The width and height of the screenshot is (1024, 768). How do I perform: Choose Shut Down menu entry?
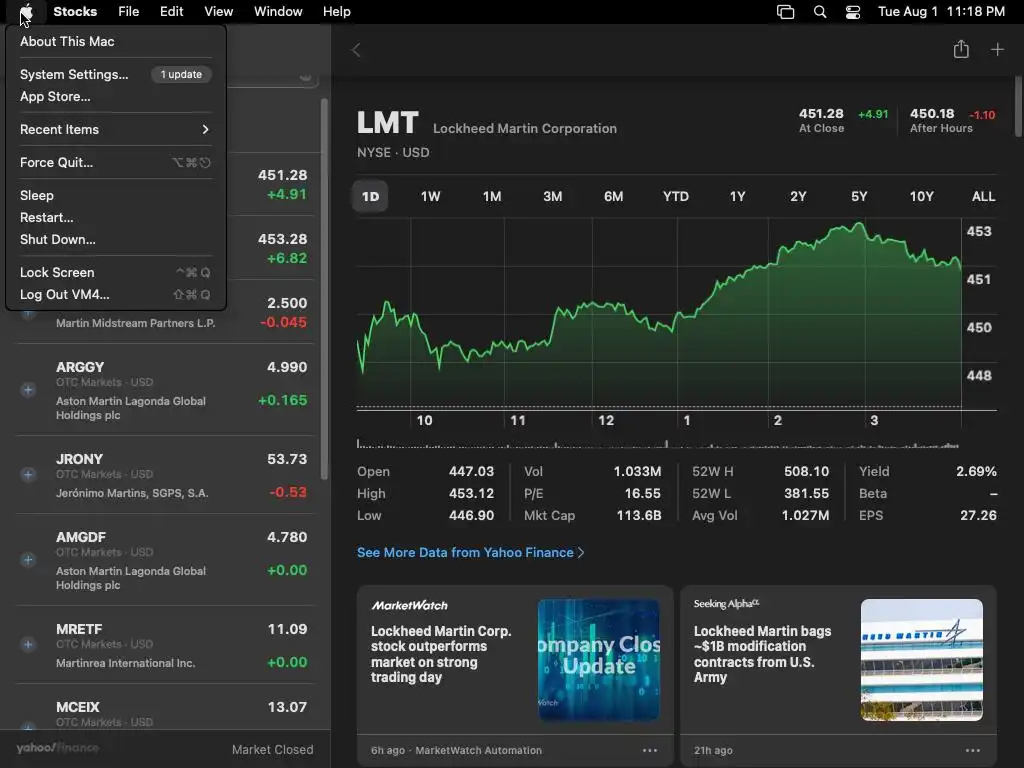tap(115, 240)
